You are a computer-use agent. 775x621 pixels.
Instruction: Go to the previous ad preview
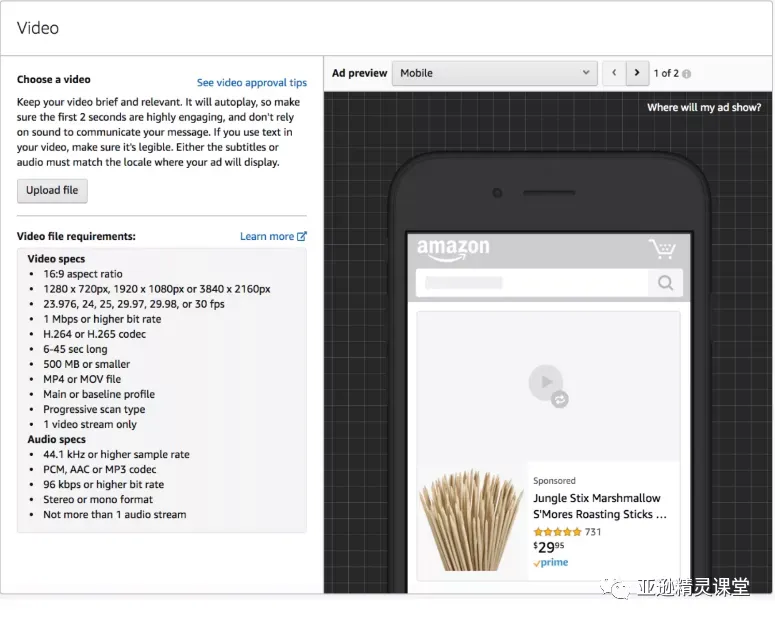pyautogui.click(x=614, y=73)
